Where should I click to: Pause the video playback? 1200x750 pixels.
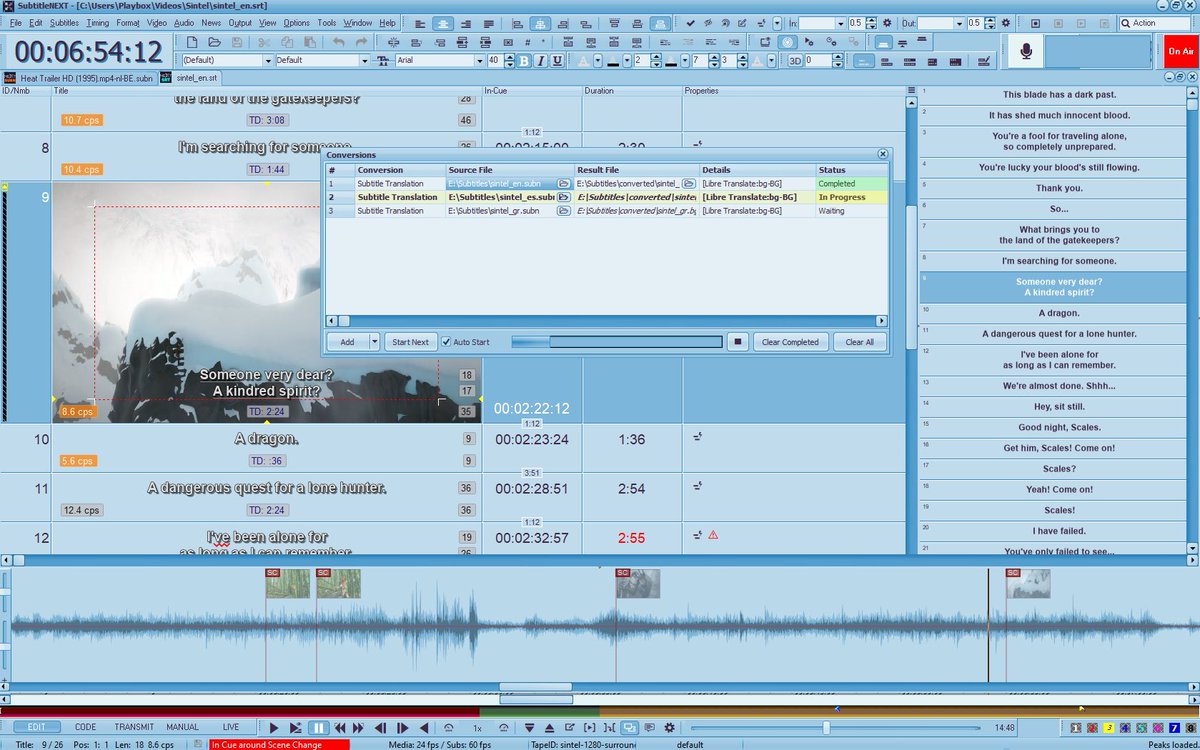318,727
